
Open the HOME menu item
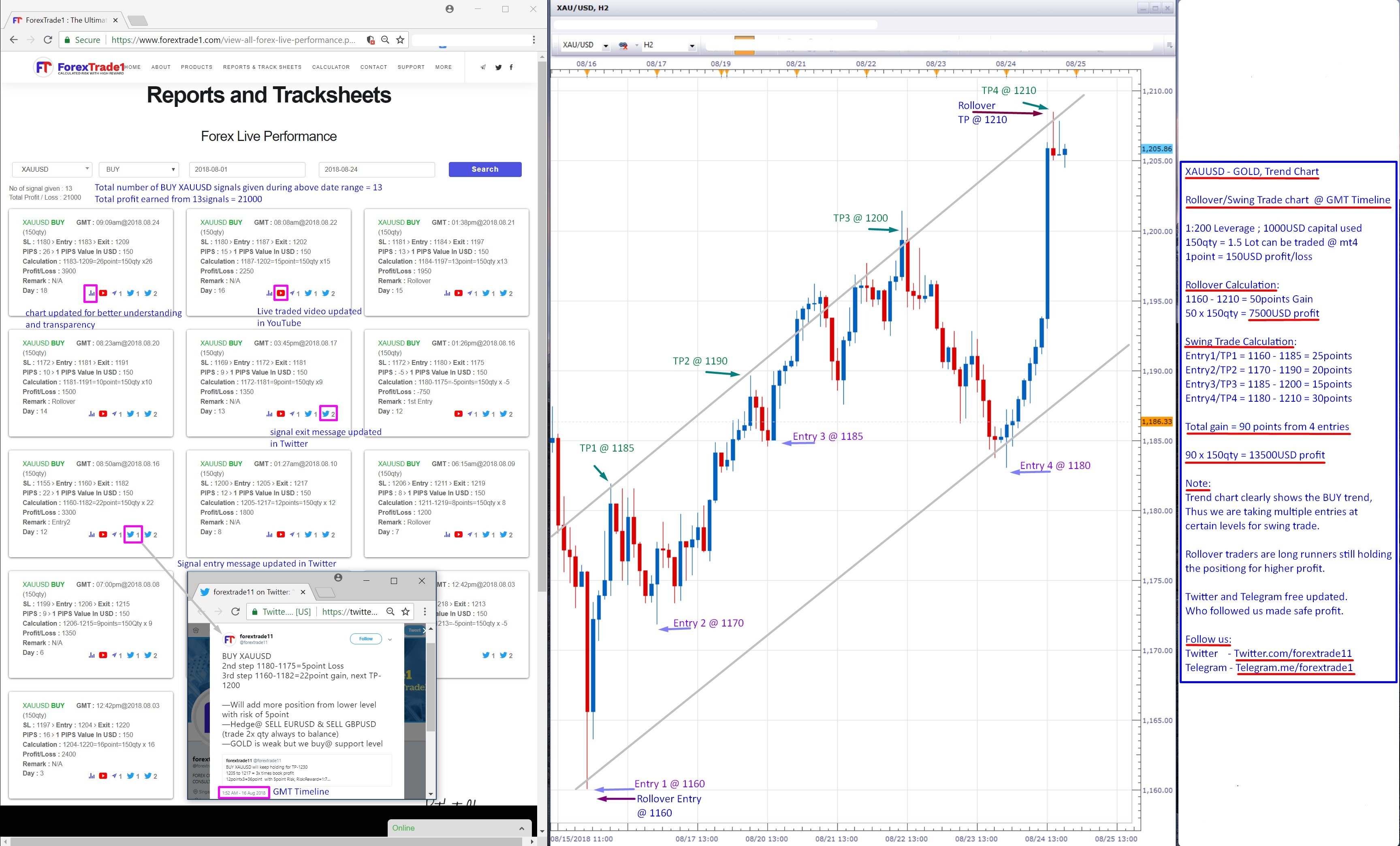point(132,67)
